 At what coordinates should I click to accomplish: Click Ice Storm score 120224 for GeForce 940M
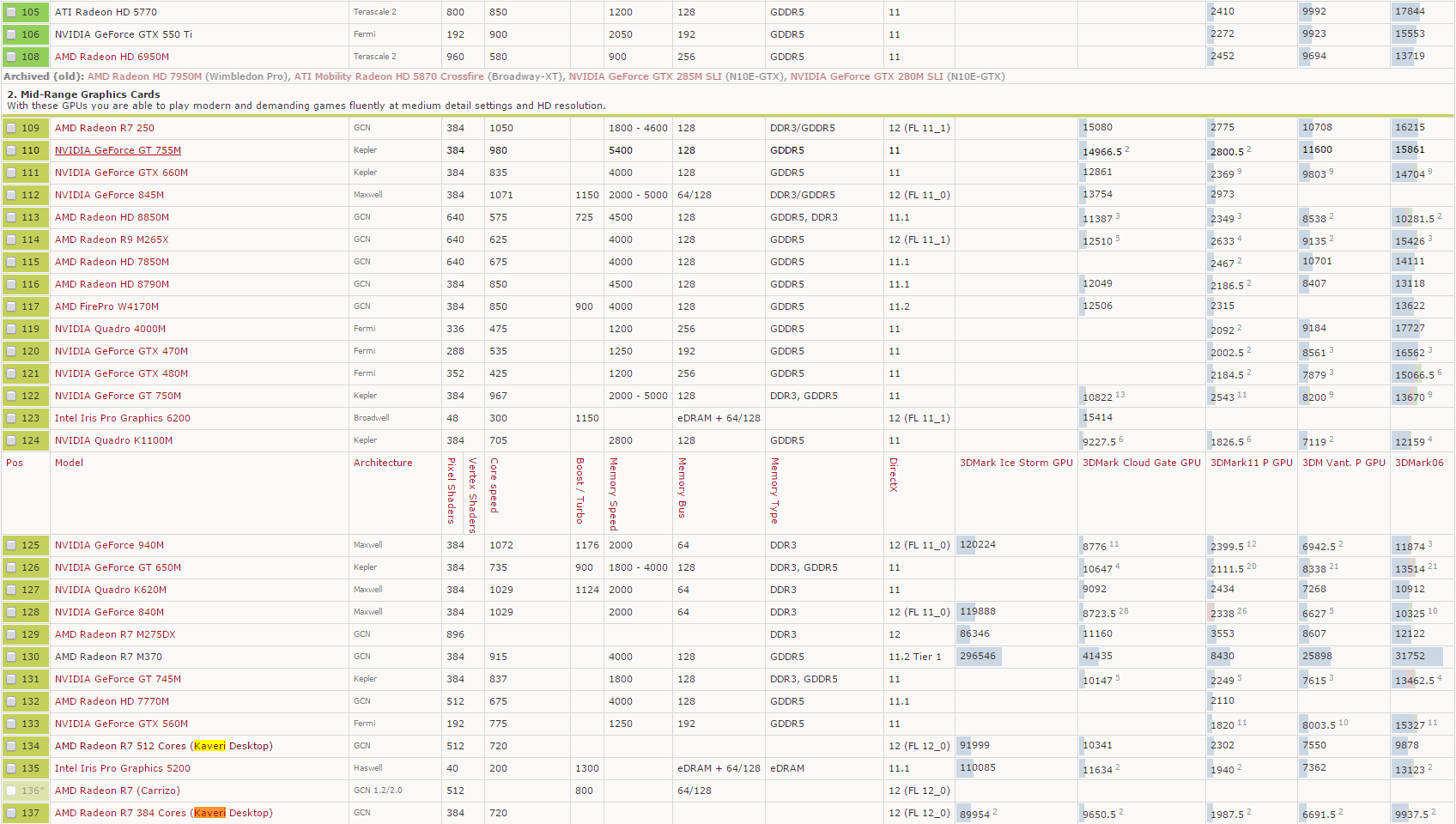tap(978, 545)
